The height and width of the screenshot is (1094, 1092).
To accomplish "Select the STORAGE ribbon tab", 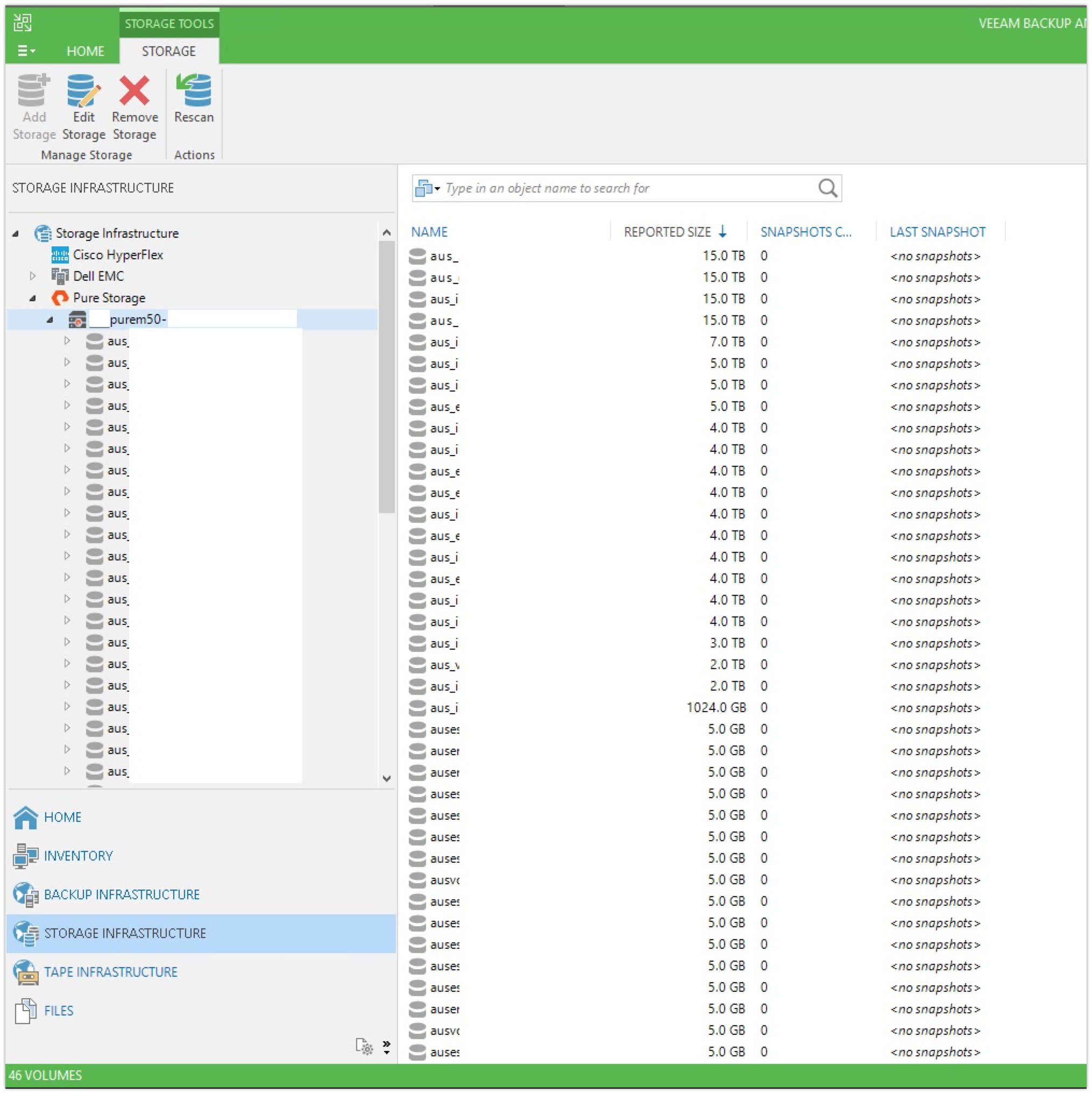I will tap(169, 51).
